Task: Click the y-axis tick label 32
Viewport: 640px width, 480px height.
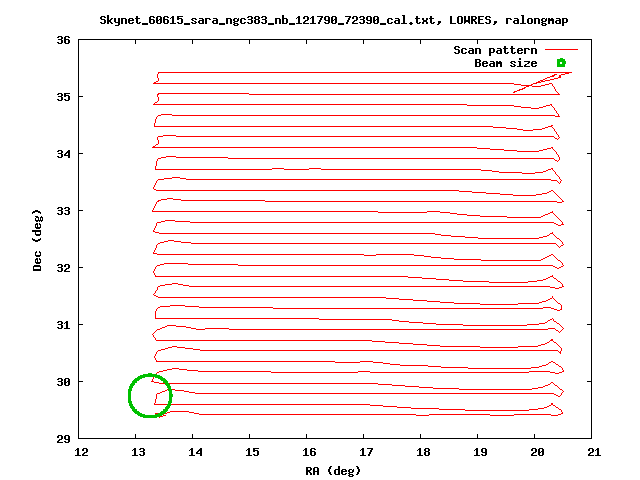Action: (63, 268)
